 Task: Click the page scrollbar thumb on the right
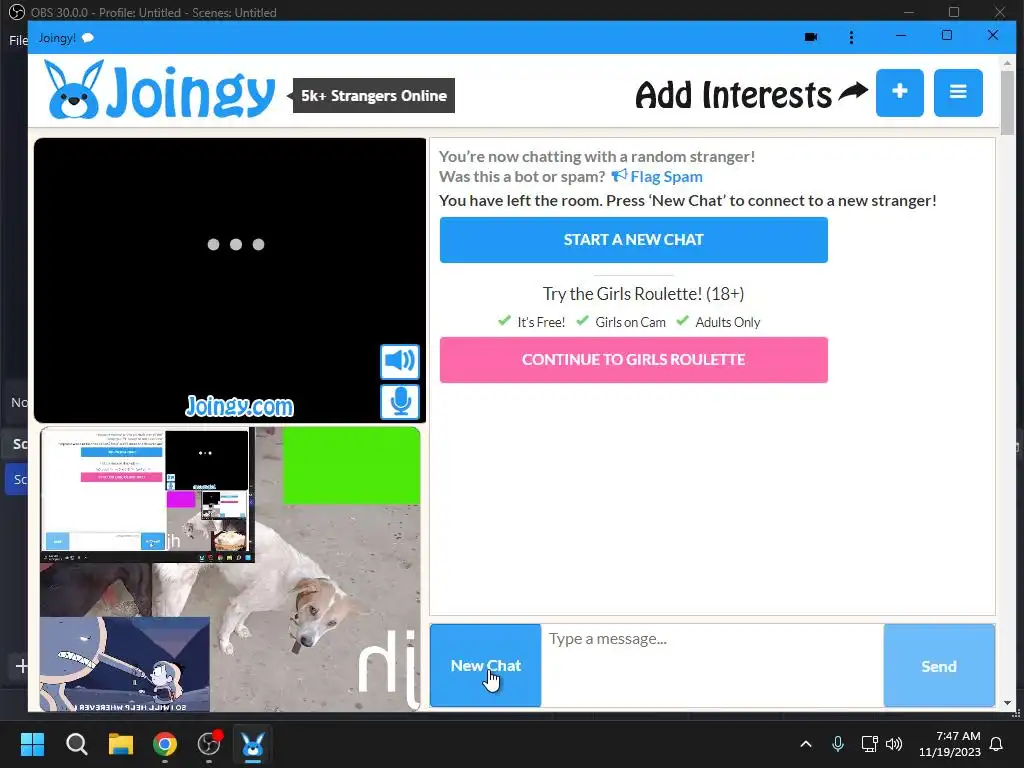1007,103
